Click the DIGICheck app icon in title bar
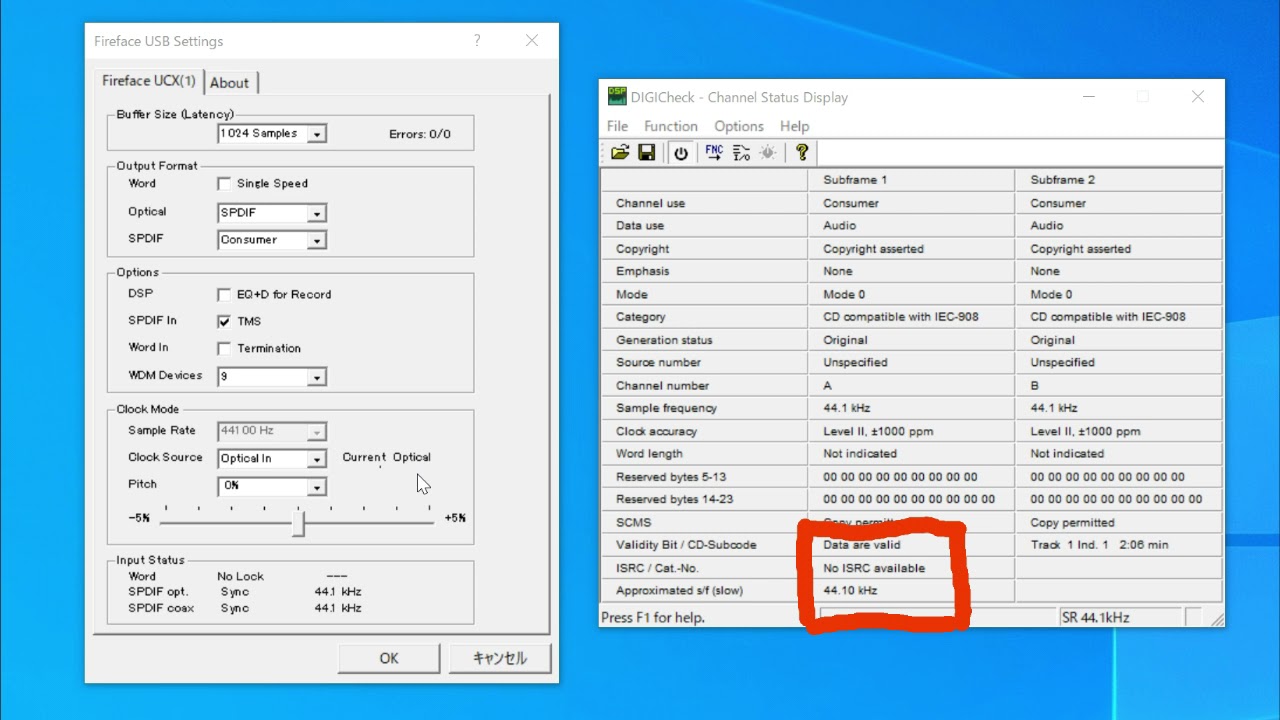This screenshot has width=1280, height=720. [x=617, y=97]
